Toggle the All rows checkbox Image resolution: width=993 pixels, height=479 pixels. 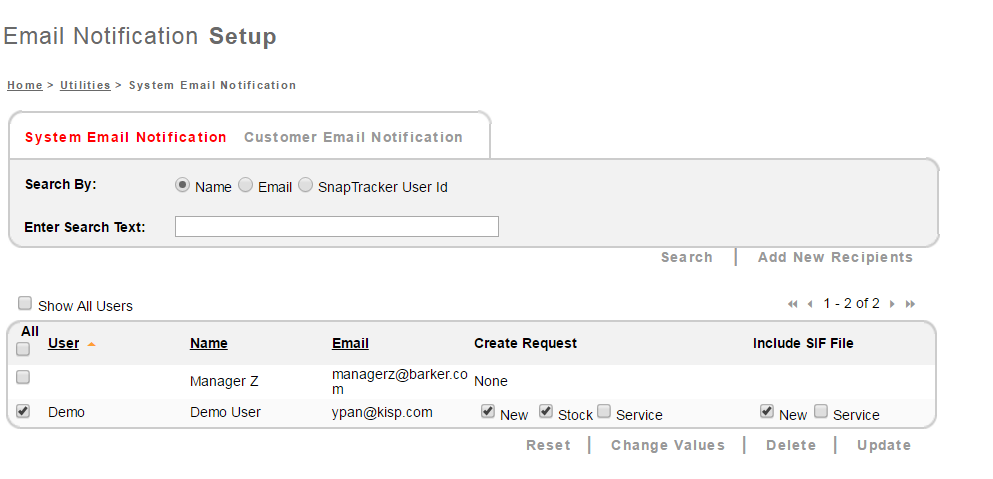coord(23,349)
